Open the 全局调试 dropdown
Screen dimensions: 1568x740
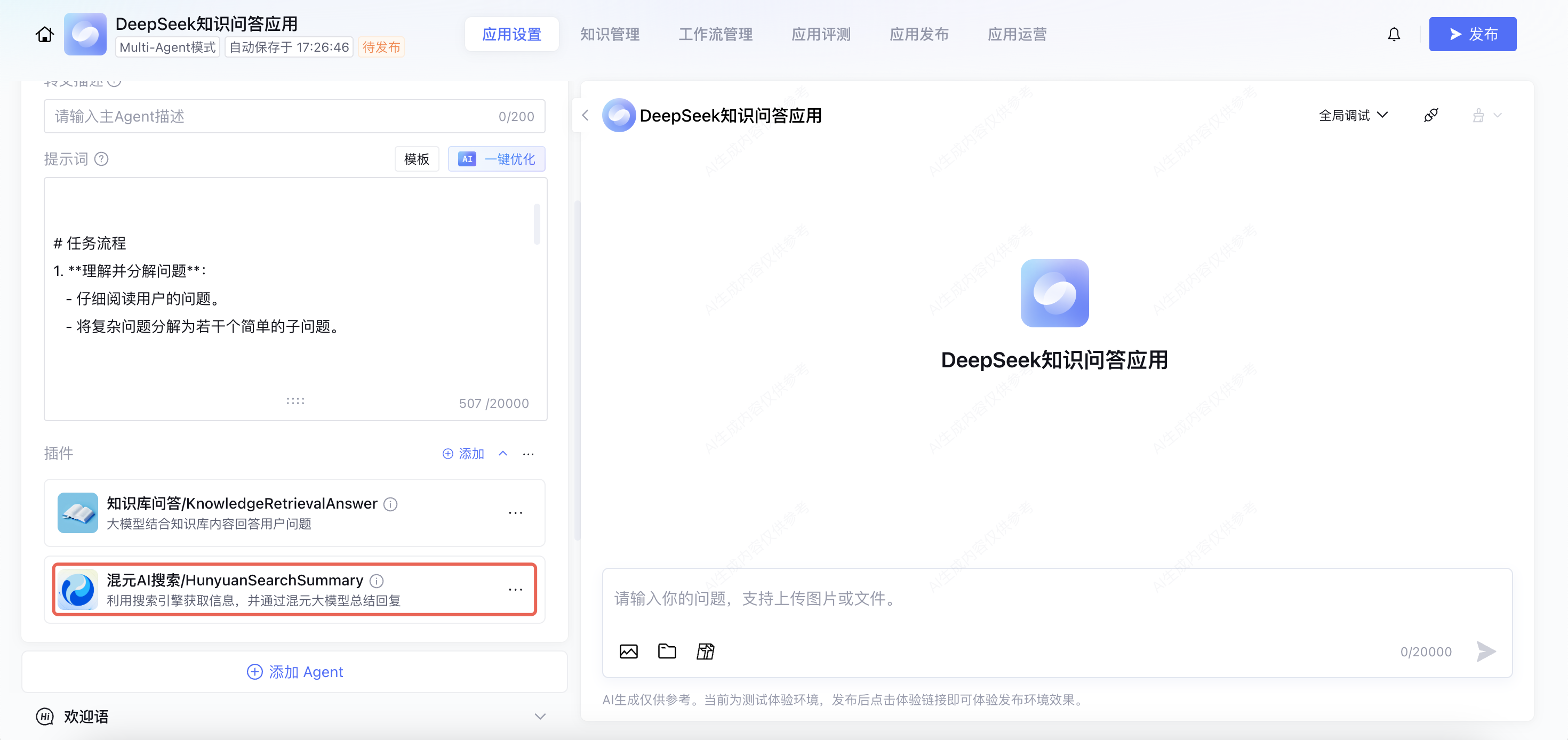pyautogui.click(x=1353, y=115)
